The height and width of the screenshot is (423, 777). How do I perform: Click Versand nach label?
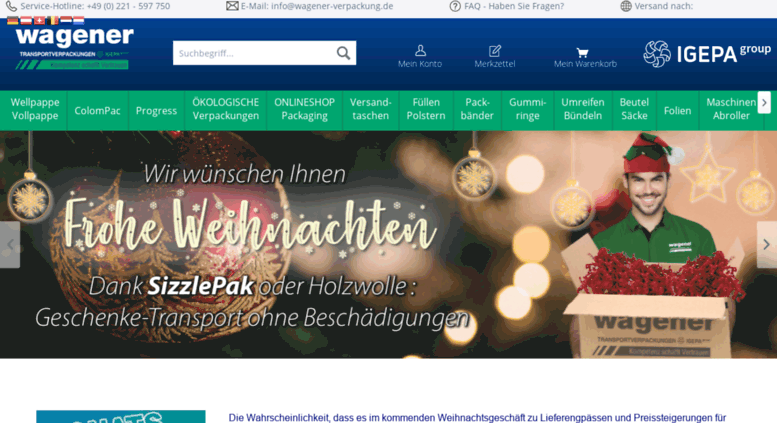tap(664, 6)
